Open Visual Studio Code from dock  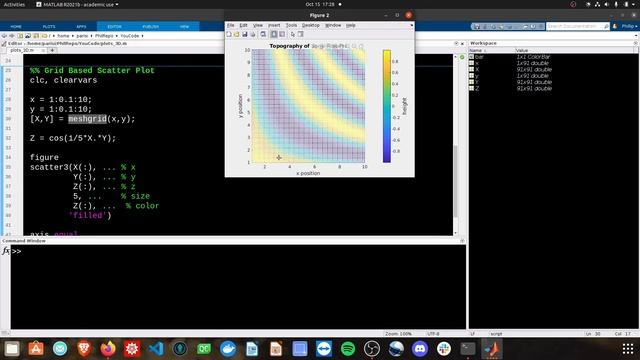[156, 349]
